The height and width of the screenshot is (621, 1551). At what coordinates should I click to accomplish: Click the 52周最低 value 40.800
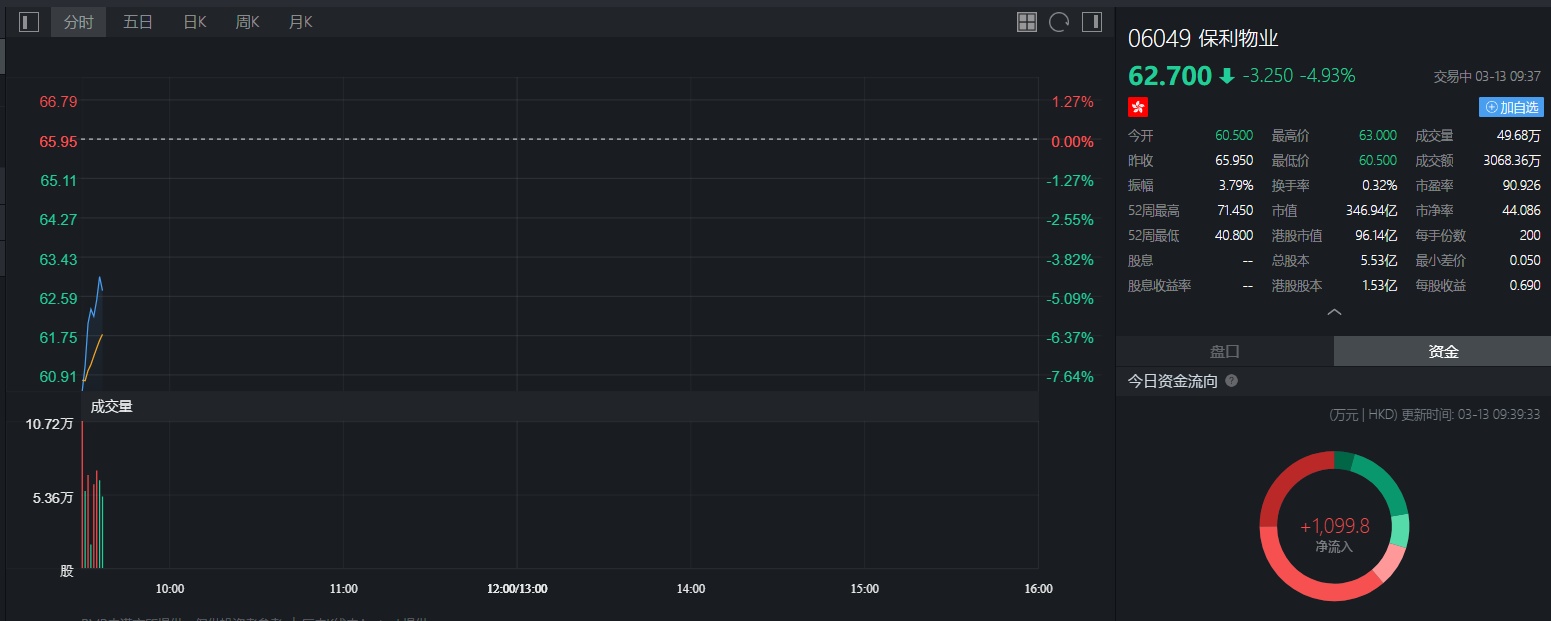coord(1234,235)
